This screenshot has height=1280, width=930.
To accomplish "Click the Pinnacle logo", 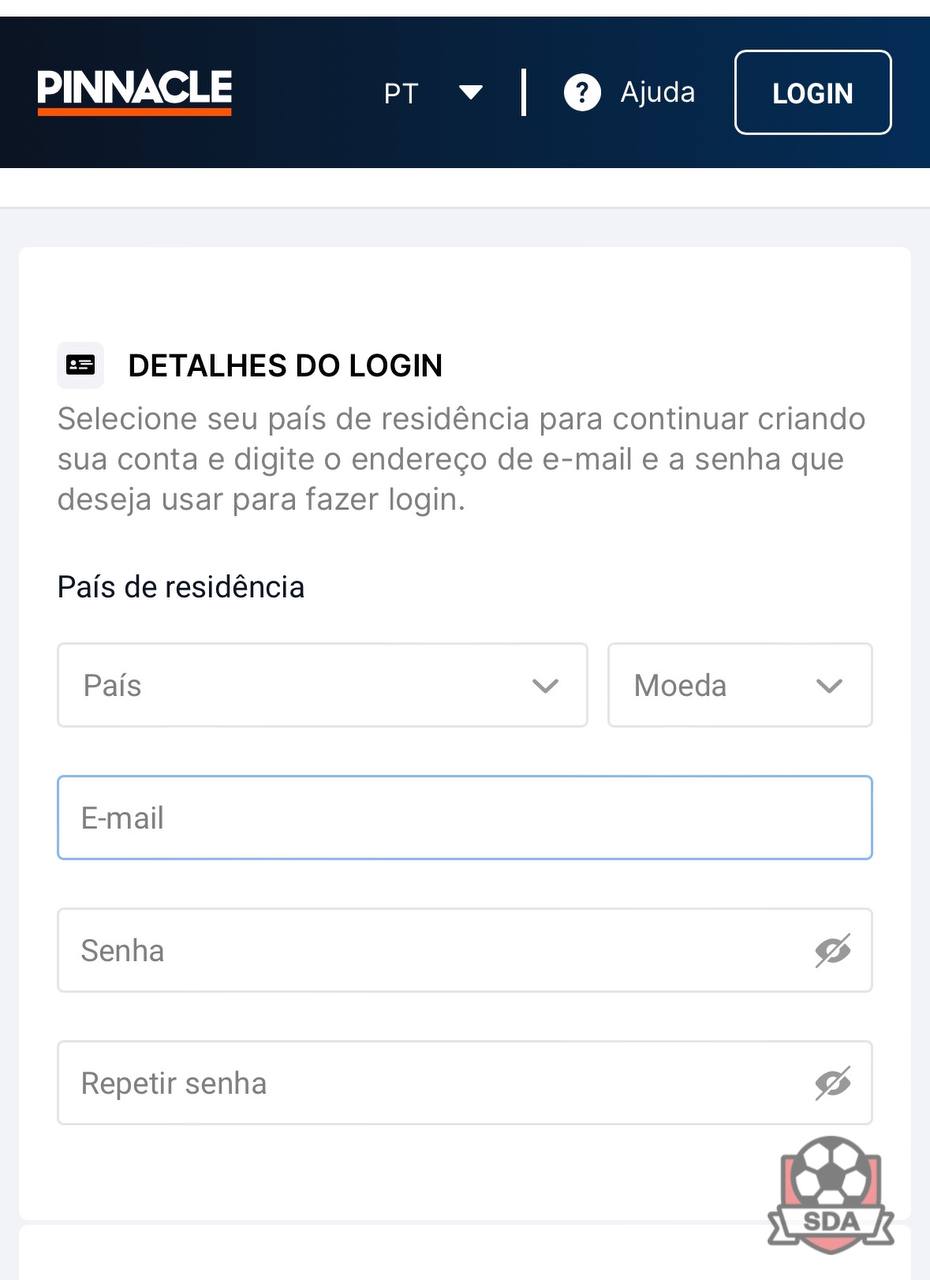I will (x=135, y=92).
